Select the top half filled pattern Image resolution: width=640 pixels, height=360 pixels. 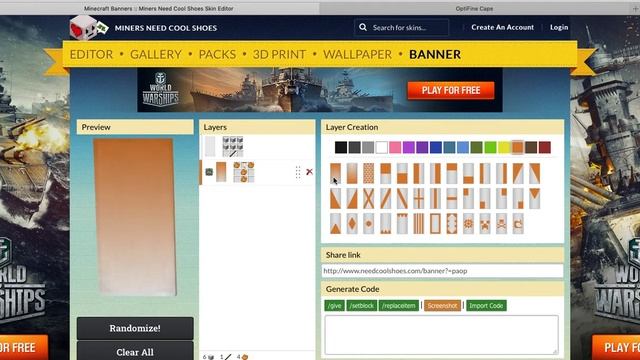pyautogui.click(x=386, y=173)
